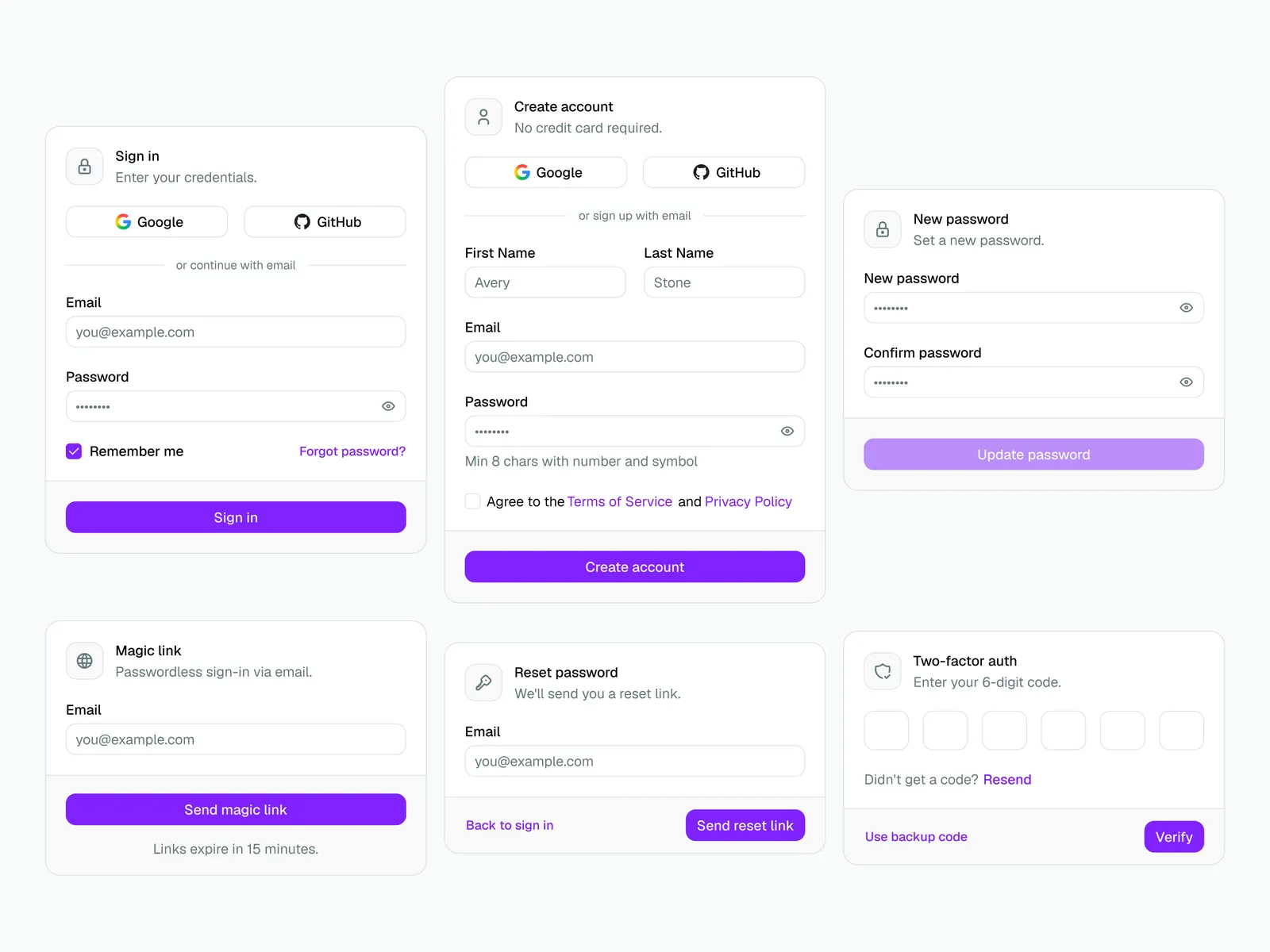The image size is (1270, 952).
Task: Click the user icon beside Create account heading
Action: coord(483,117)
